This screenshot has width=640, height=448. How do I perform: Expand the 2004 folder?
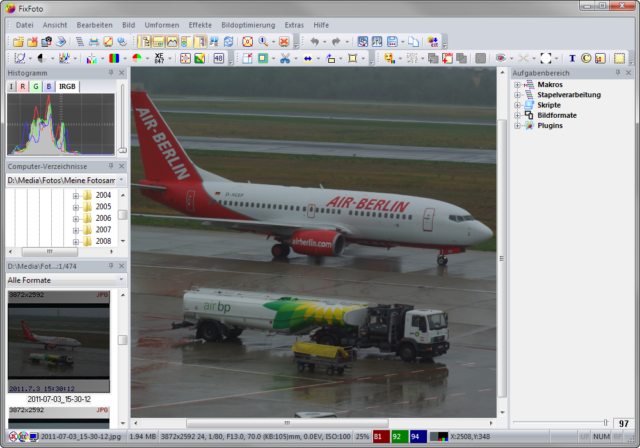click(x=76, y=196)
